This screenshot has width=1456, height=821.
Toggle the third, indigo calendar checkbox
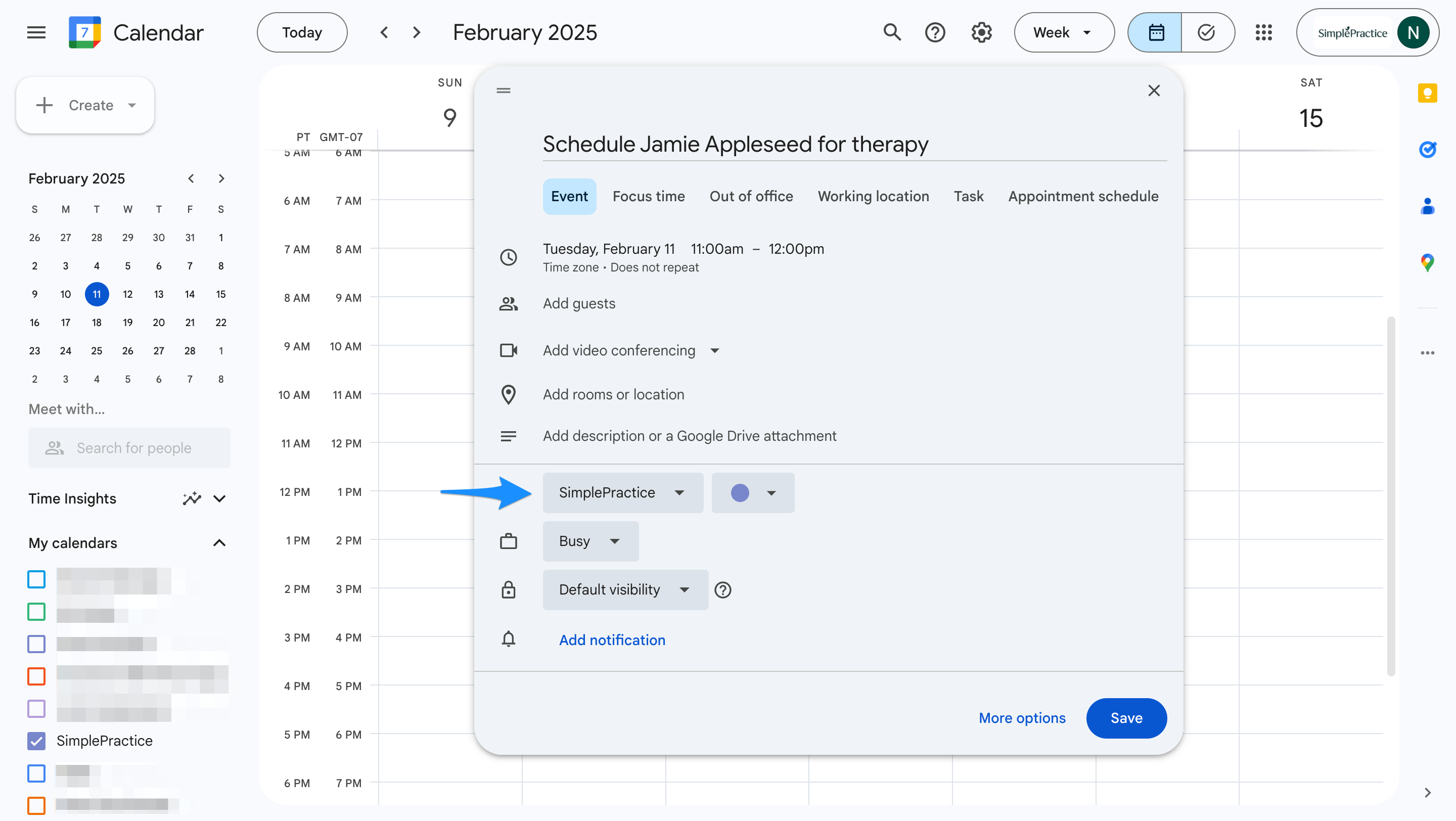point(36,643)
